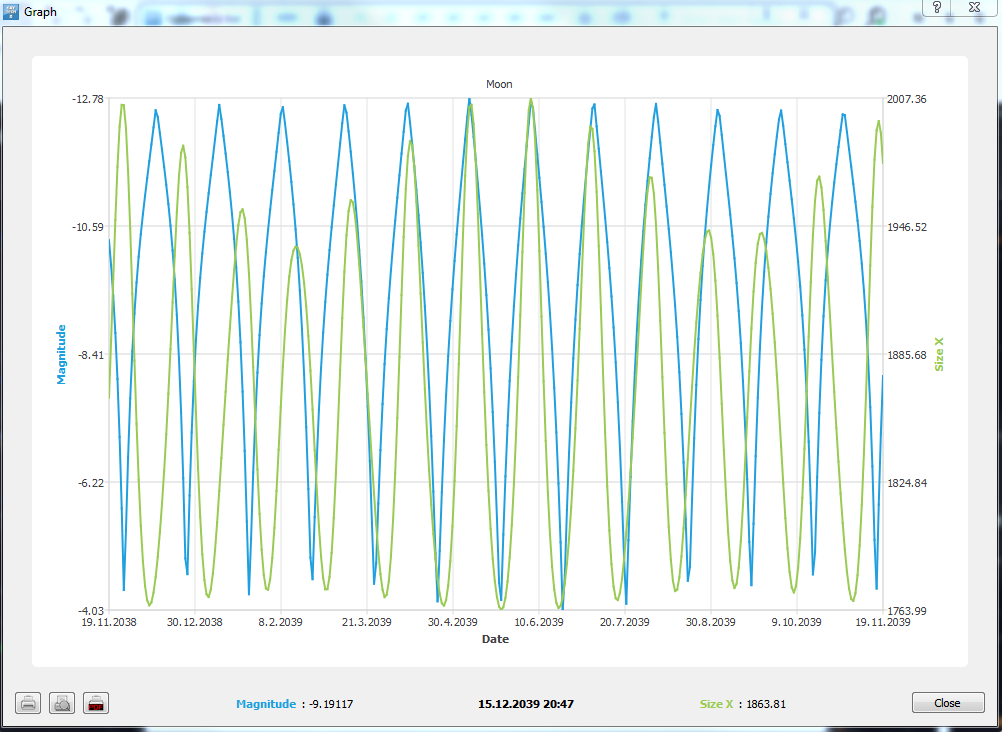This screenshot has height=732, width=1002.
Task: Select the -6.22 magnitude axis value
Action: click(x=91, y=483)
